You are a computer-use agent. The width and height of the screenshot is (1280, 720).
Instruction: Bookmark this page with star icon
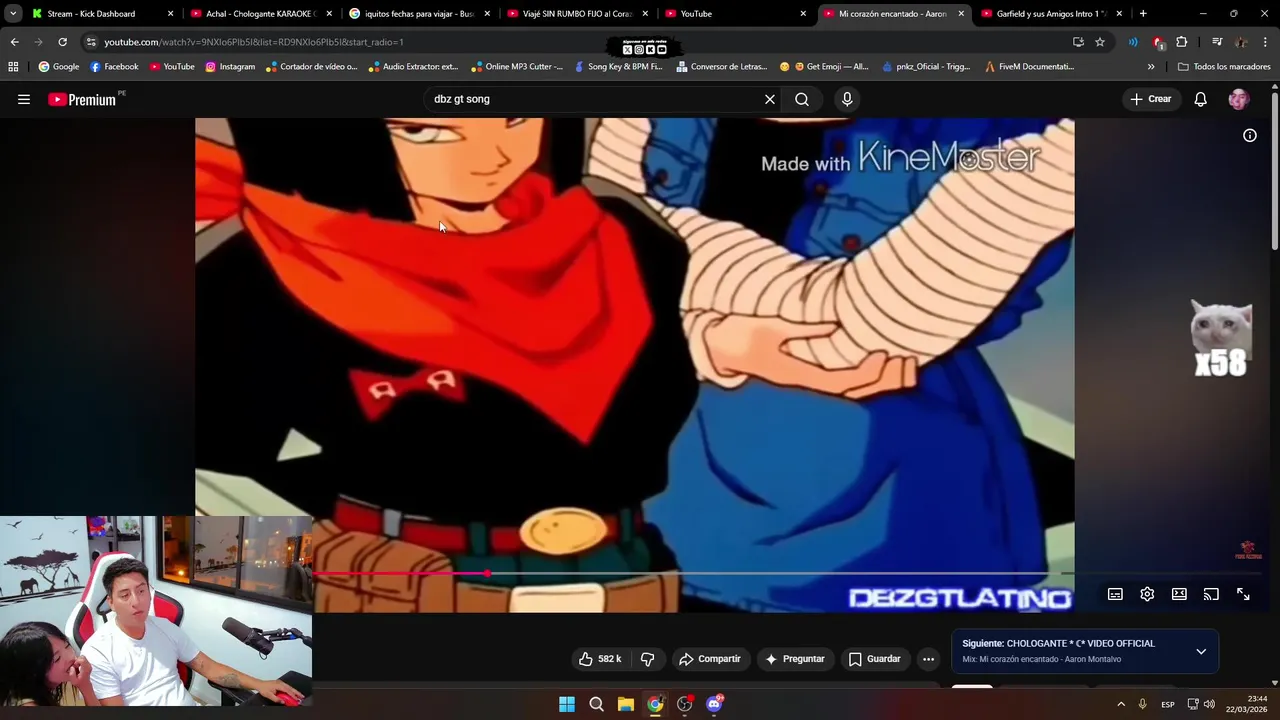pos(1100,42)
